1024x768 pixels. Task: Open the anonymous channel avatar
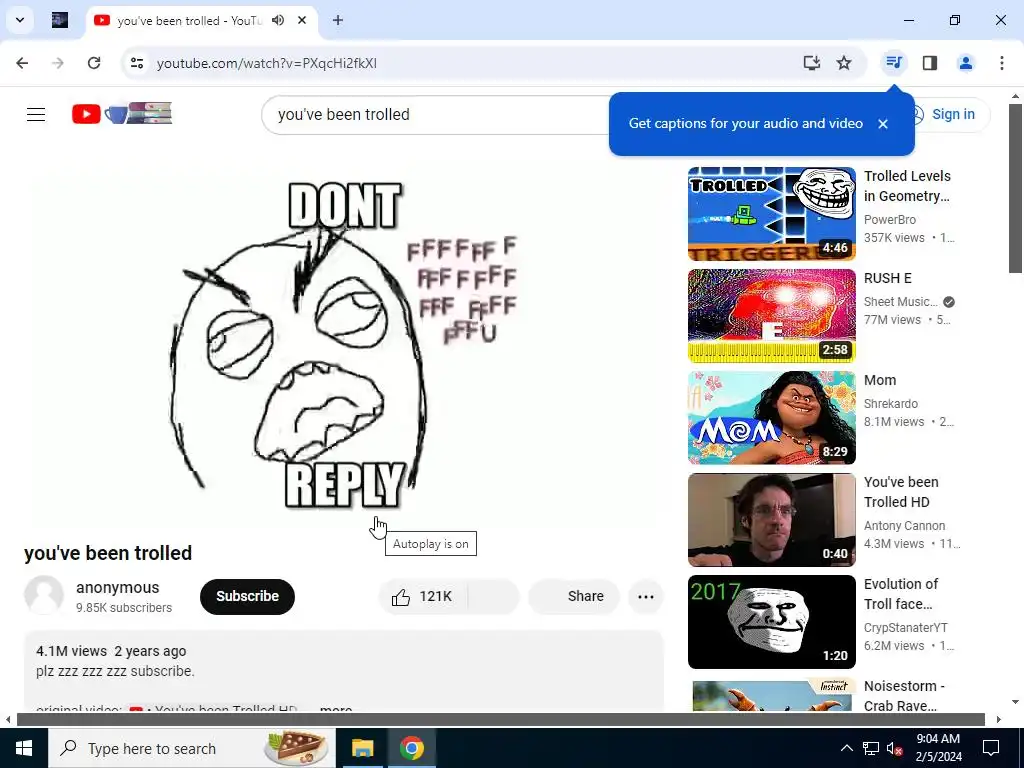[x=44, y=595]
